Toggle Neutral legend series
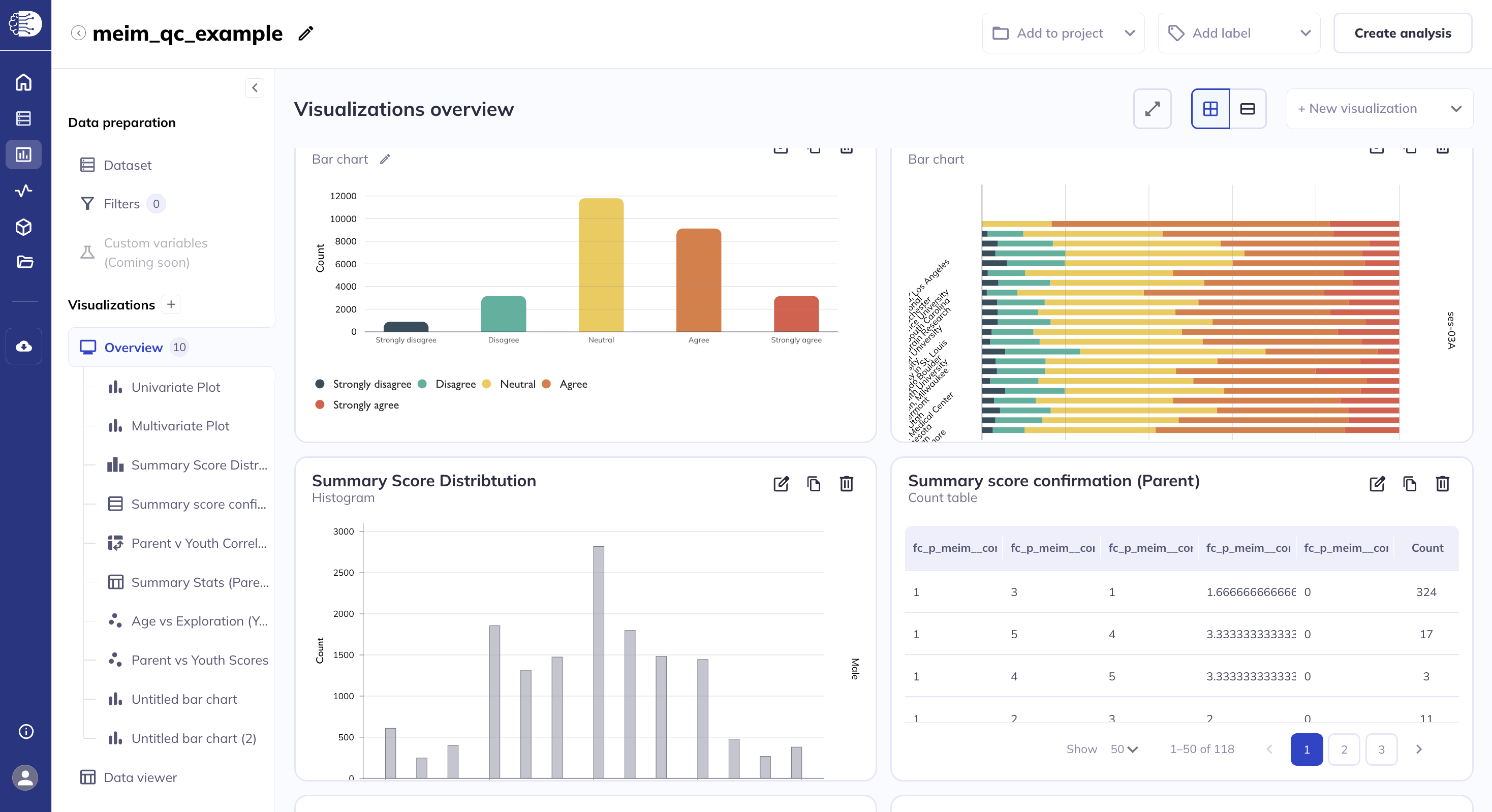The image size is (1492, 812). point(509,384)
